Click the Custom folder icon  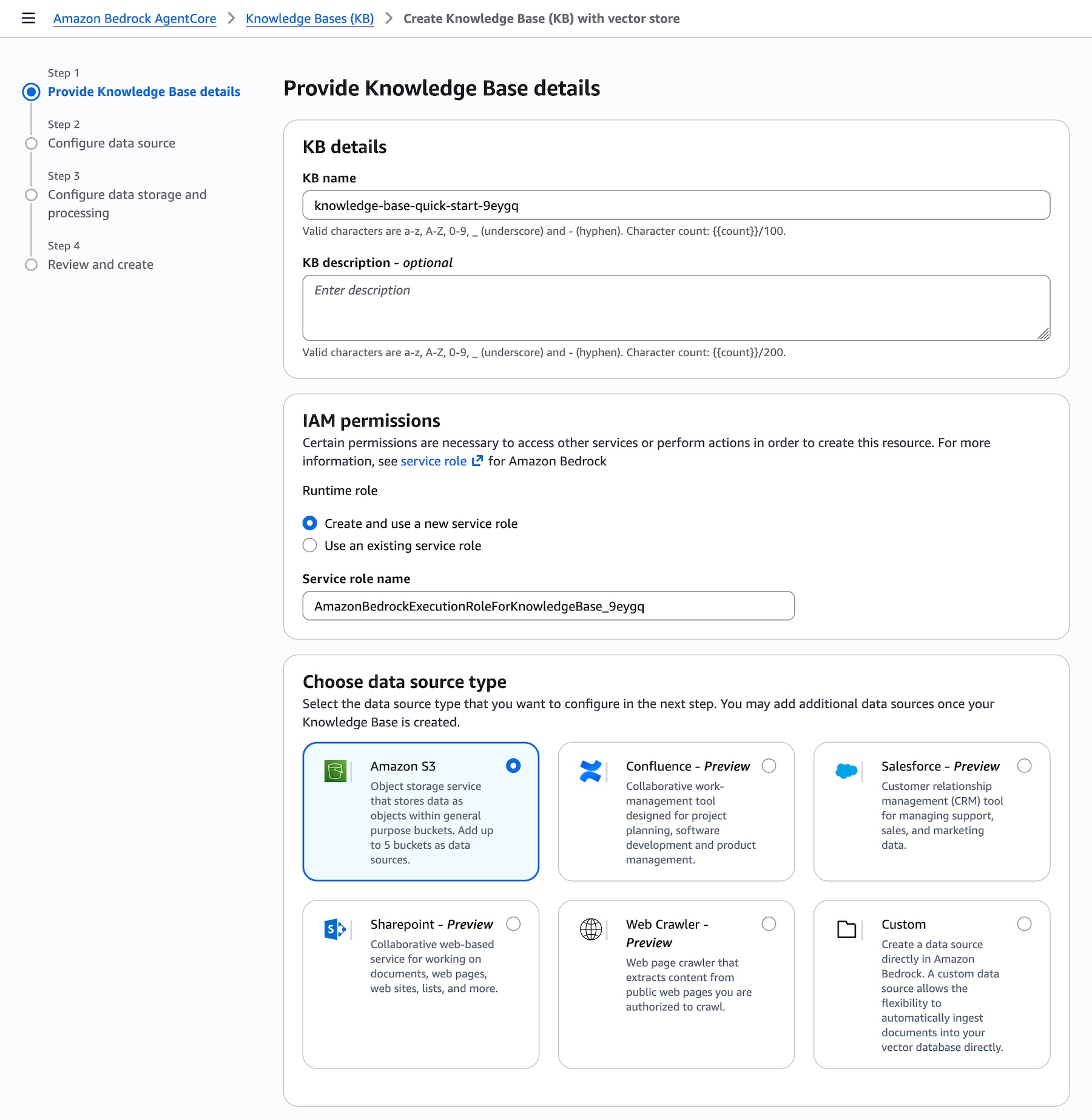point(846,929)
